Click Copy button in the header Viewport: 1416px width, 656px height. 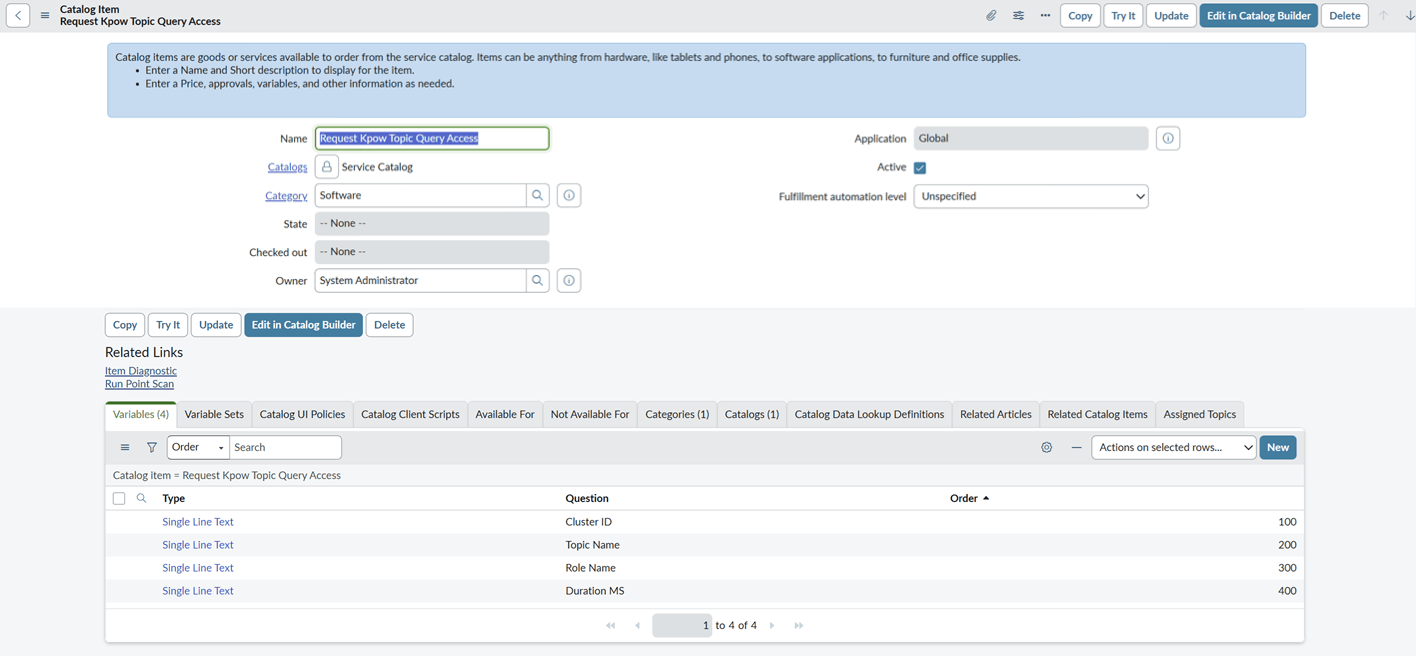point(1080,16)
